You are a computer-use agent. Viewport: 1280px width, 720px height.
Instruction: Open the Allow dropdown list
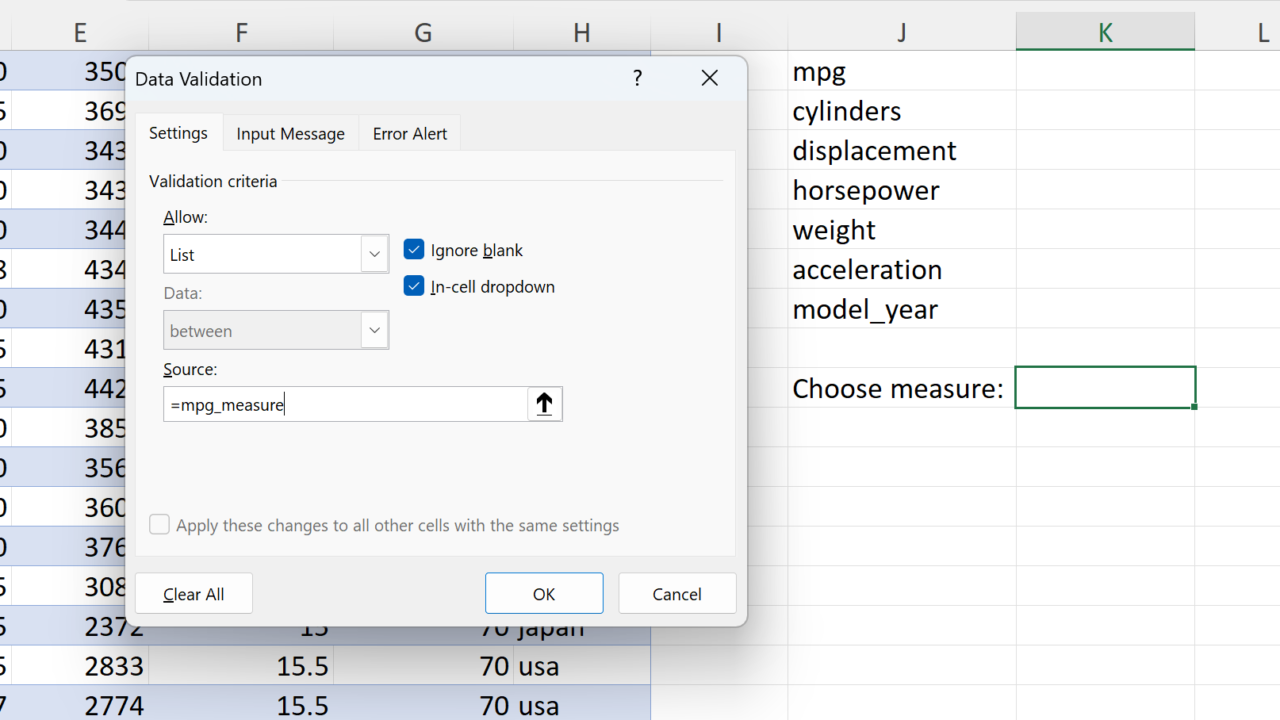tap(374, 255)
